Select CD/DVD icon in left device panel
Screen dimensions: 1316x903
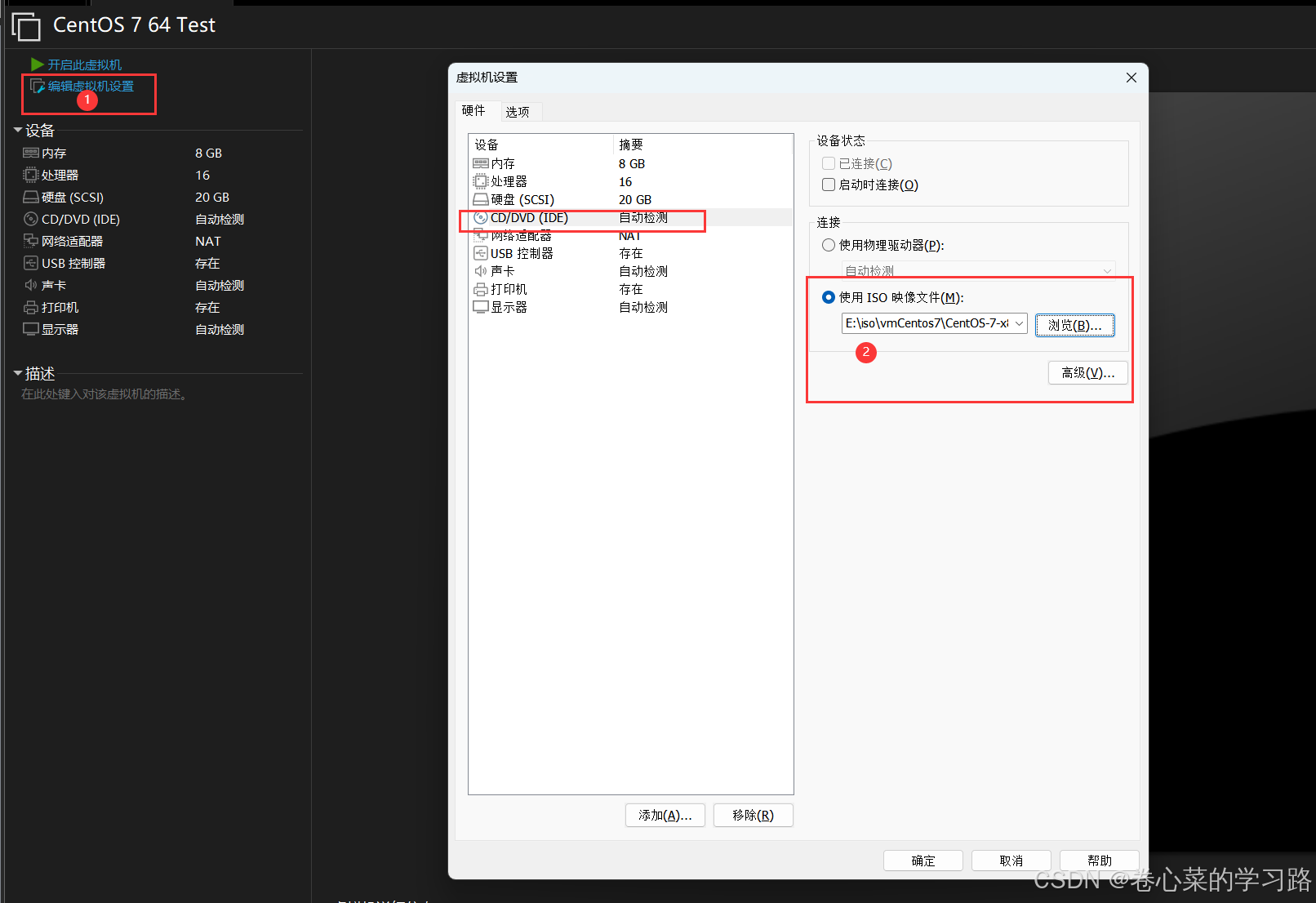pyautogui.click(x=31, y=219)
